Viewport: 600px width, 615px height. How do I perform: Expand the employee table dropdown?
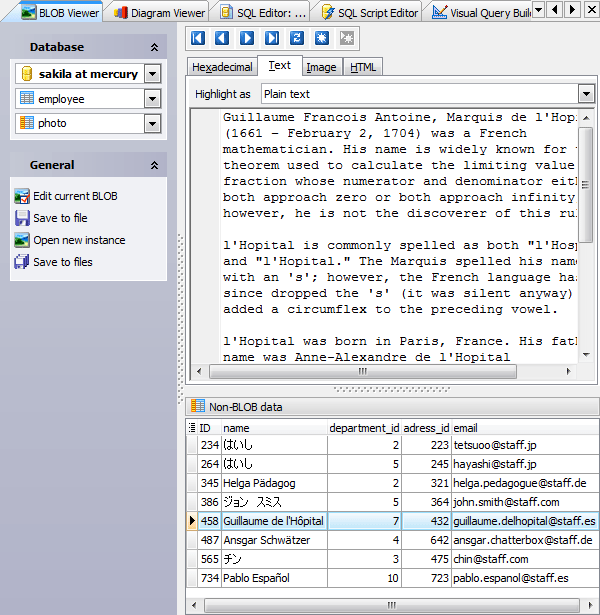coord(152,99)
